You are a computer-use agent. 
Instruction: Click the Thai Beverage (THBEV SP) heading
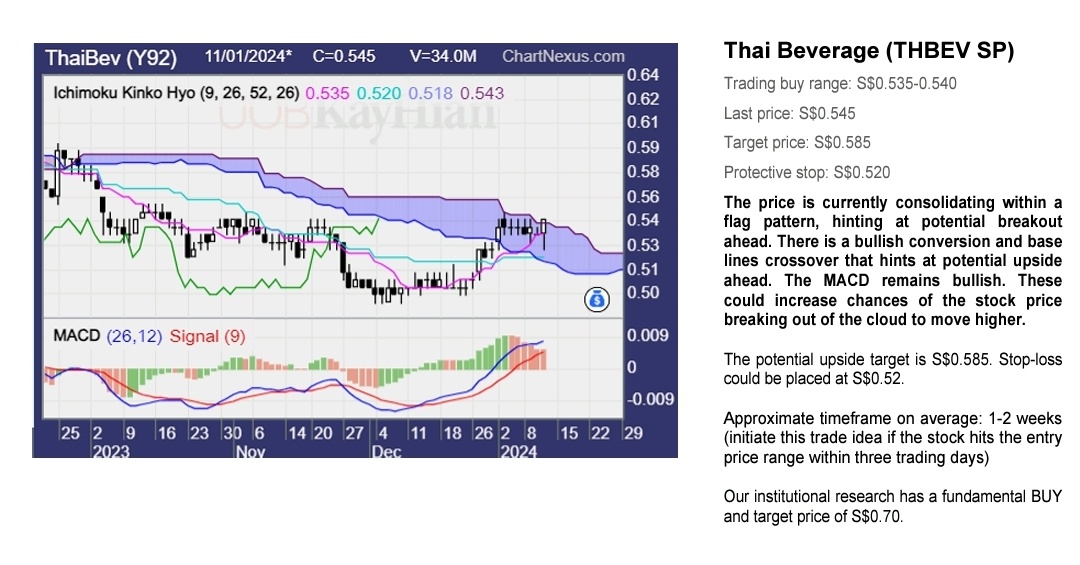pos(869,50)
